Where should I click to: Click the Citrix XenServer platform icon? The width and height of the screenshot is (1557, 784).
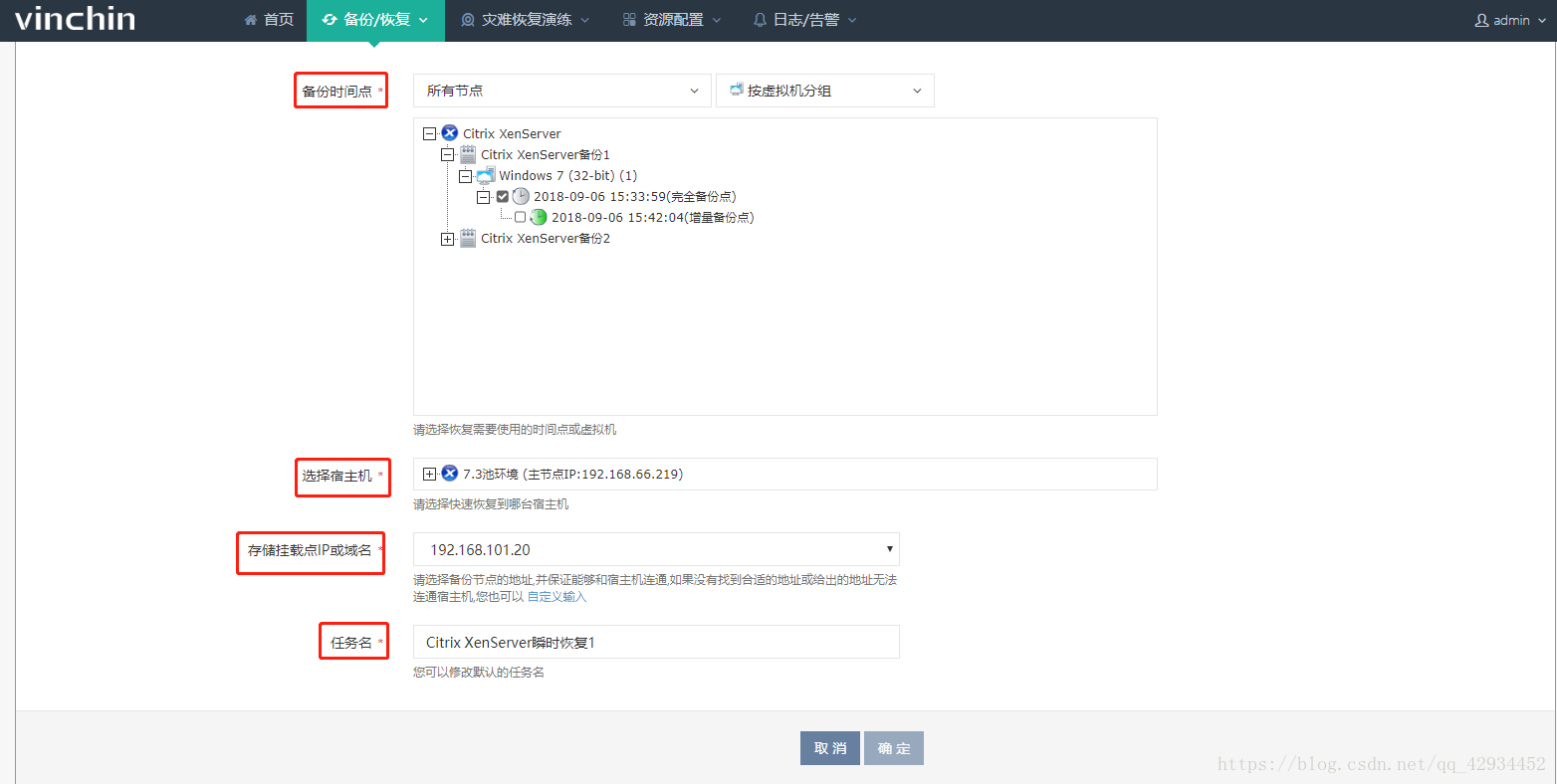pos(449,132)
